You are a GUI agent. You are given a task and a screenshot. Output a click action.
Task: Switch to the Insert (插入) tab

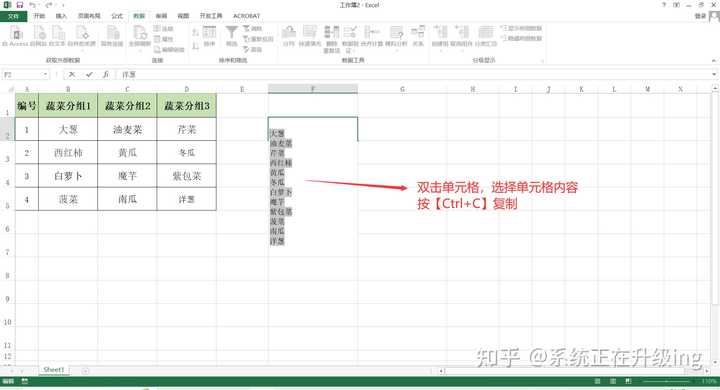[61, 16]
